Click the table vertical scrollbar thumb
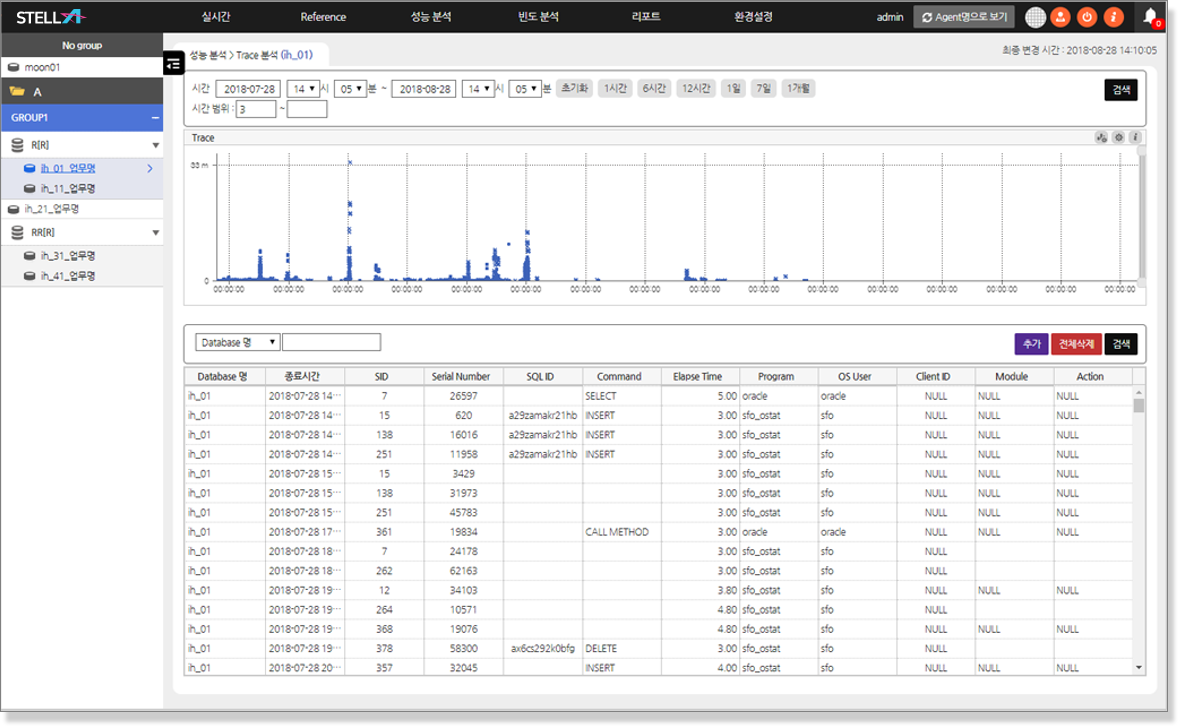 [1139, 406]
